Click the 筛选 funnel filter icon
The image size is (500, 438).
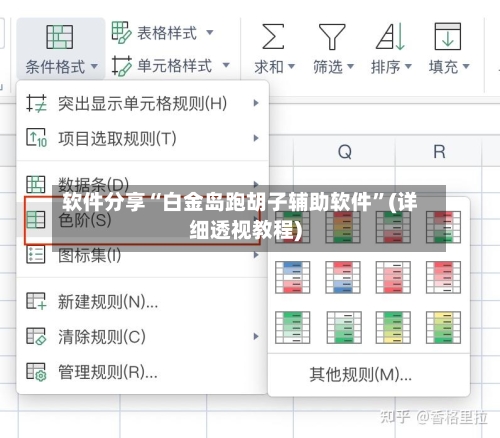click(332, 37)
